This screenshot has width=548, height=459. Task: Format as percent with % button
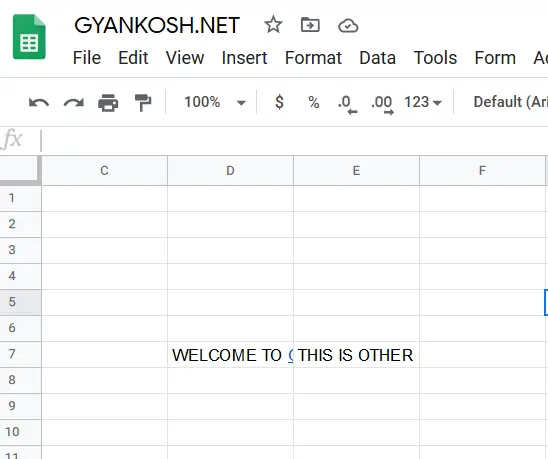(313, 102)
